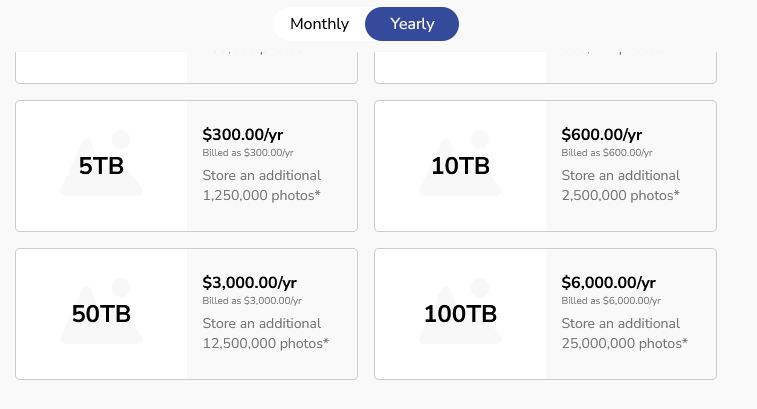
Task: Click the 50TB mountain photo icon
Action: pyautogui.click(x=101, y=311)
